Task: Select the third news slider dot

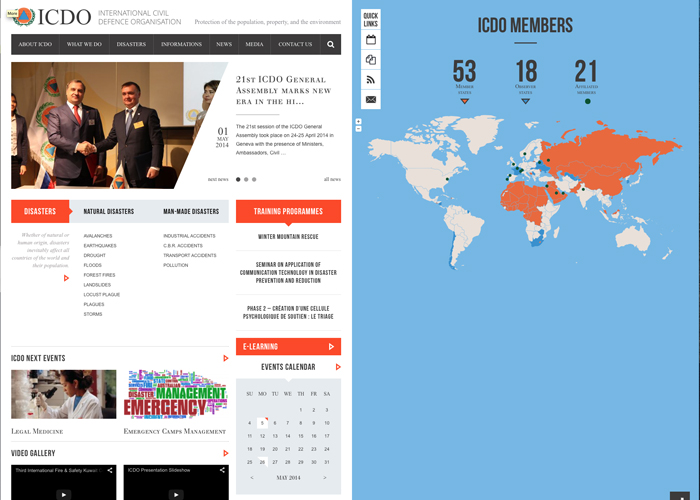Action: click(x=254, y=179)
